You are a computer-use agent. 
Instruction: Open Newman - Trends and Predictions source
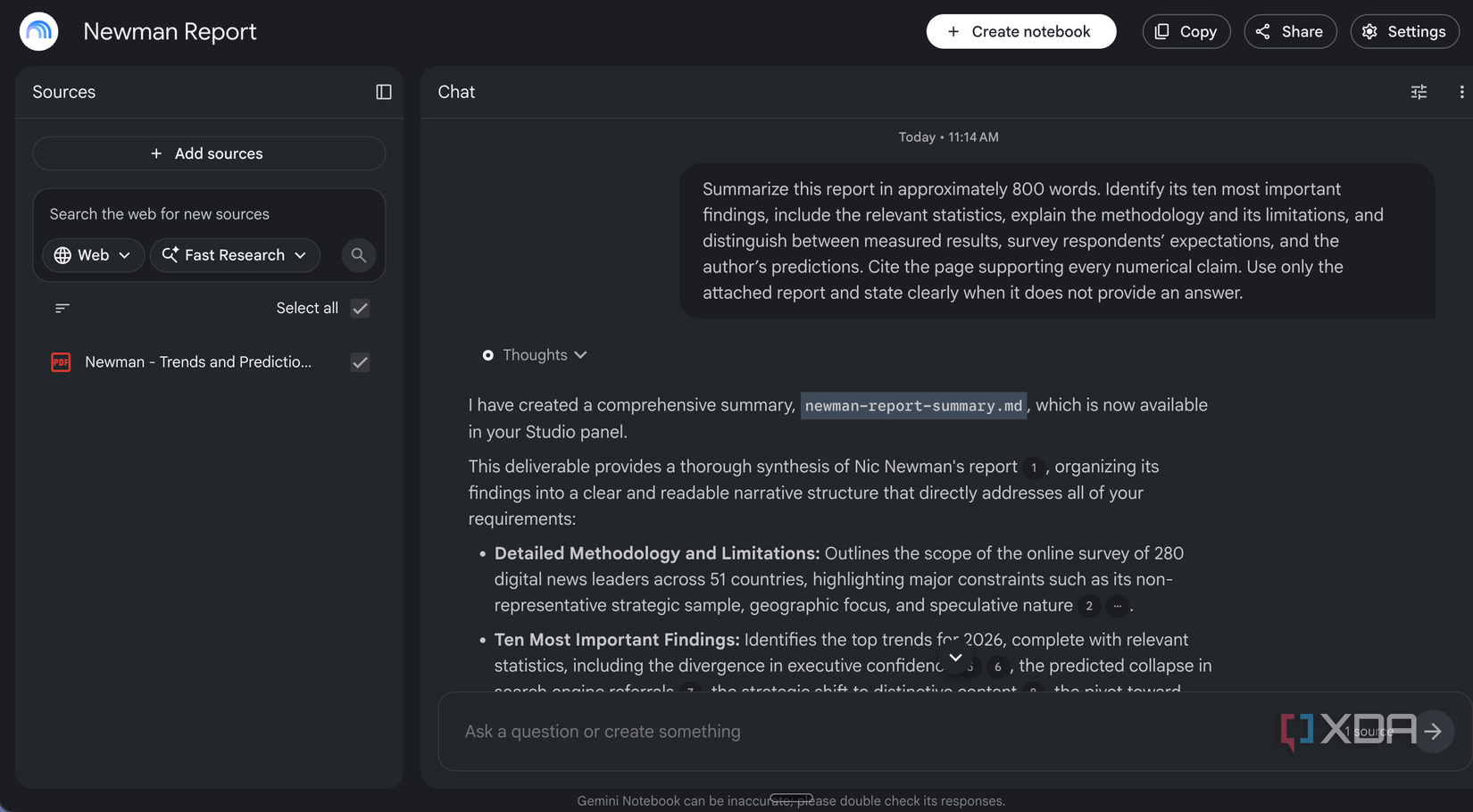coord(198,362)
